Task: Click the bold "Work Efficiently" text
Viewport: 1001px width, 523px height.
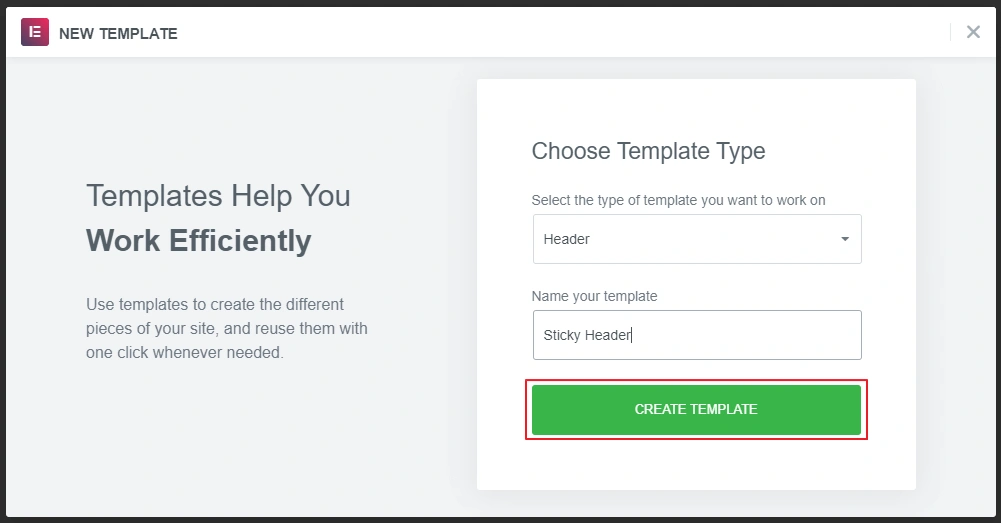Action: tap(198, 241)
